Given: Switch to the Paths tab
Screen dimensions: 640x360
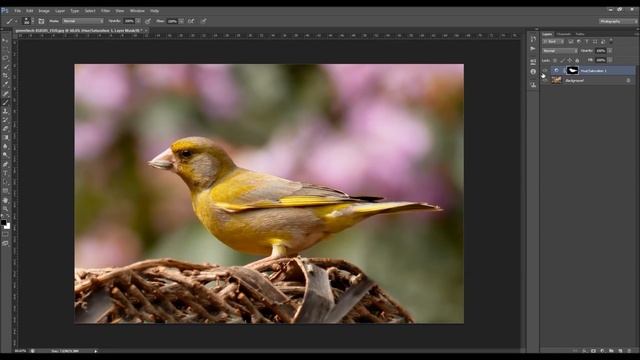Looking at the screenshot, I should pos(580,34).
